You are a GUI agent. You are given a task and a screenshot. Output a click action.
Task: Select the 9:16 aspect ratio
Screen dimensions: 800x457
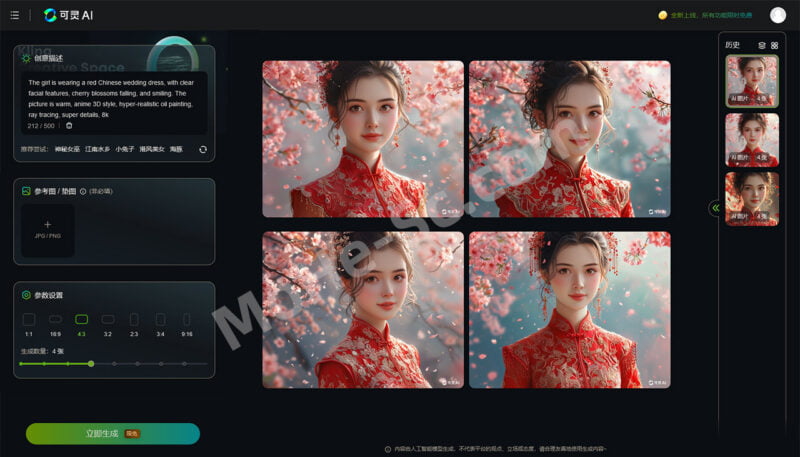187,324
